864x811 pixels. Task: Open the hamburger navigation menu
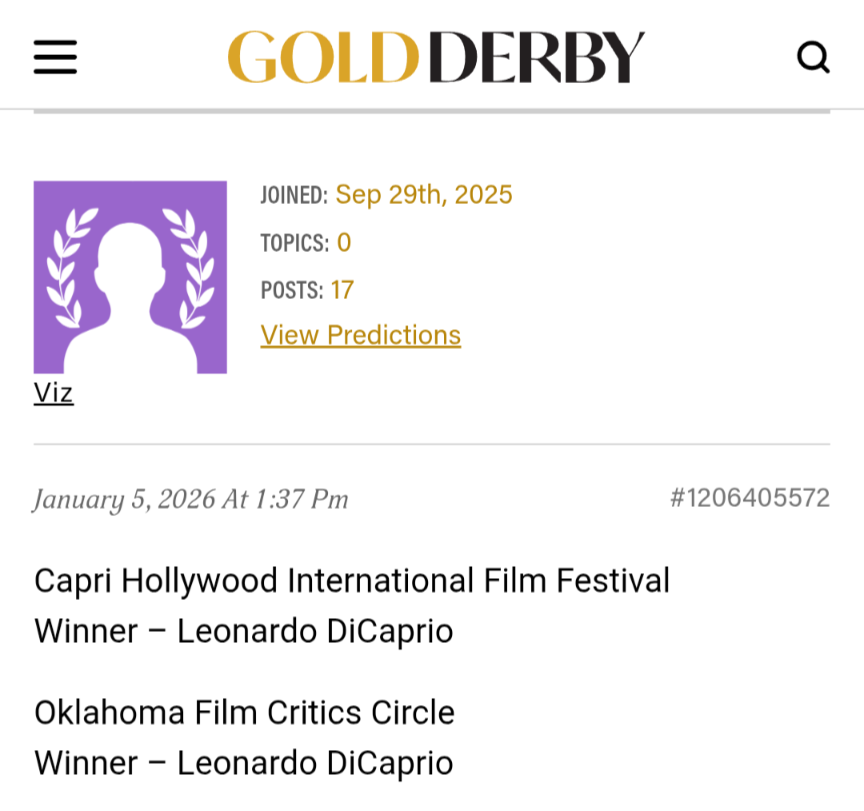pyautogui.click(x=55, y=57)
